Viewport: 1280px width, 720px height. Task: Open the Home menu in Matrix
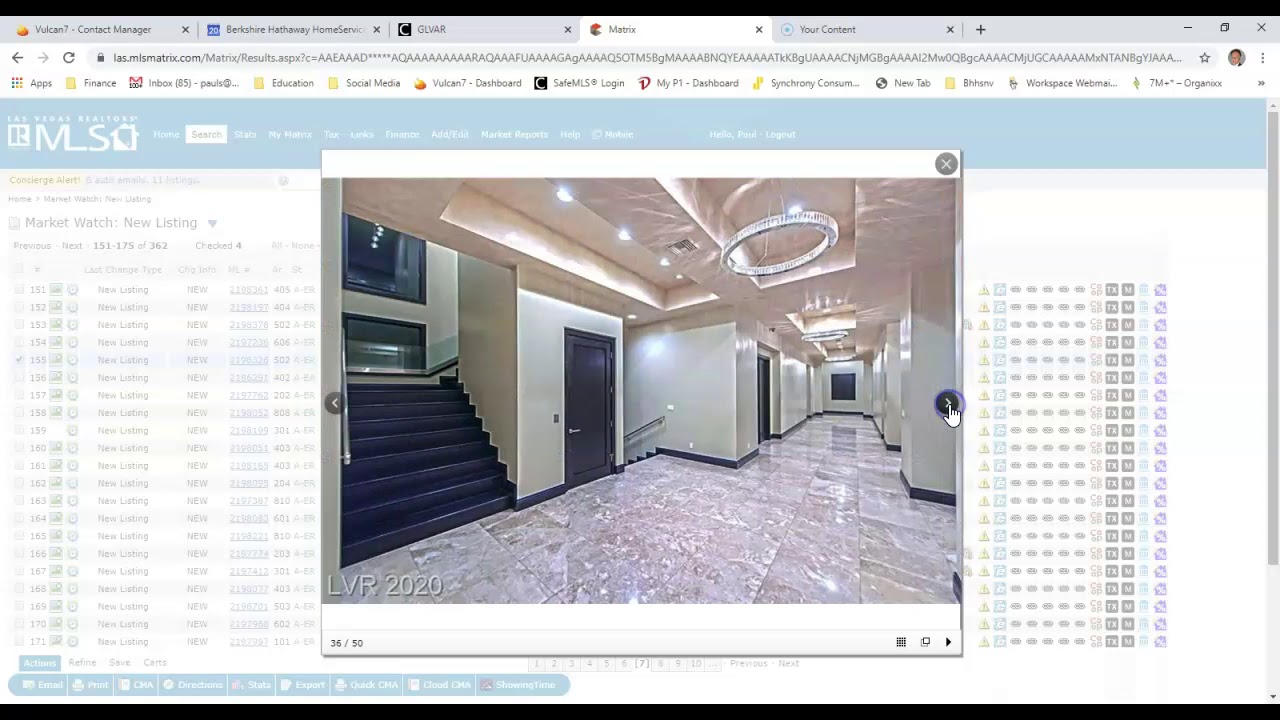click(x=166, y=134)
